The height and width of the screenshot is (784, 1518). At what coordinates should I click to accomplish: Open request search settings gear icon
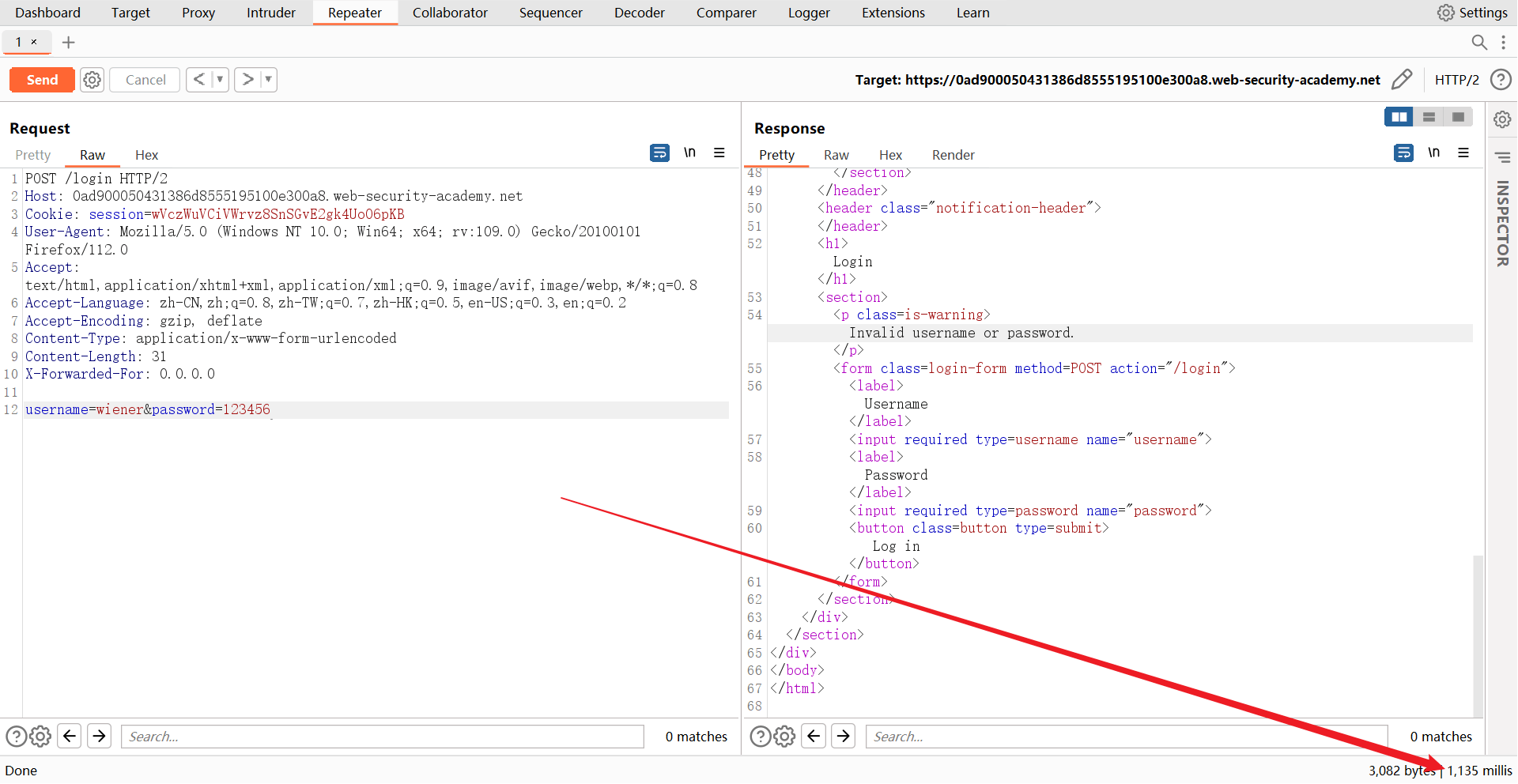click(41, 737)
